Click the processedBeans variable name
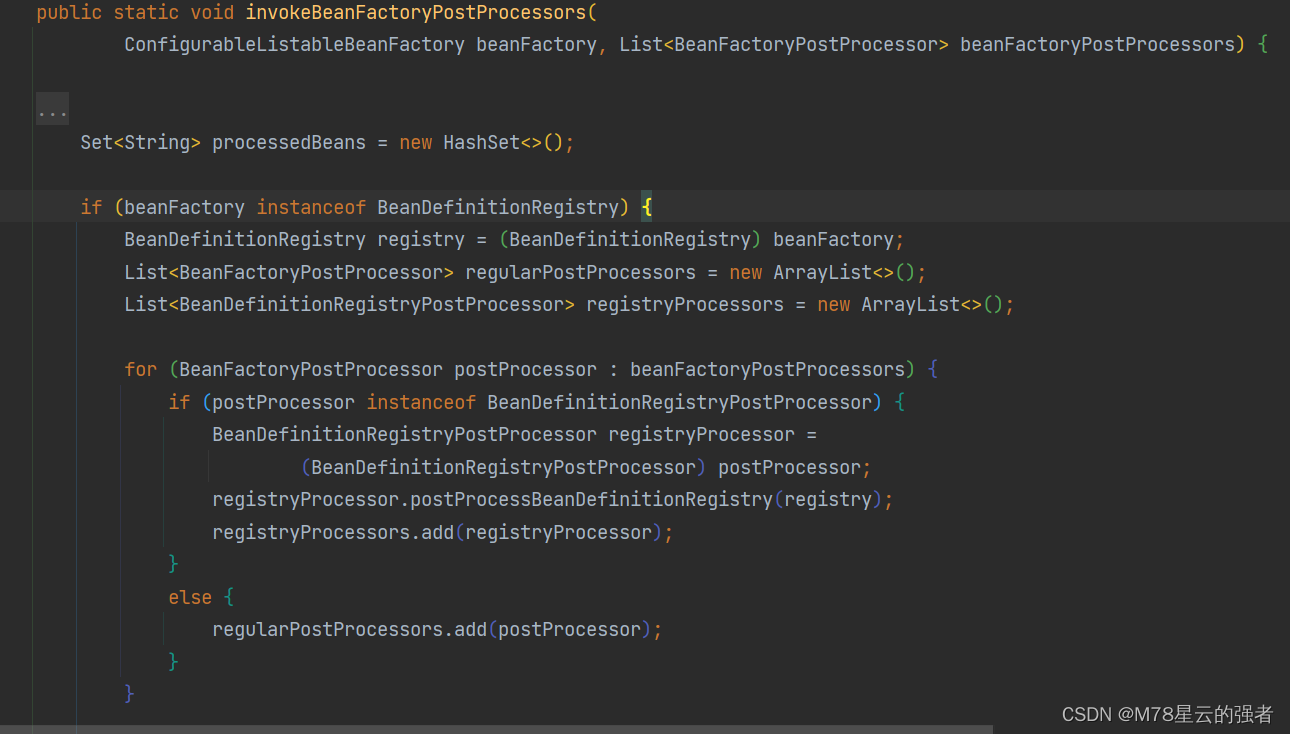 coord(289,143)
